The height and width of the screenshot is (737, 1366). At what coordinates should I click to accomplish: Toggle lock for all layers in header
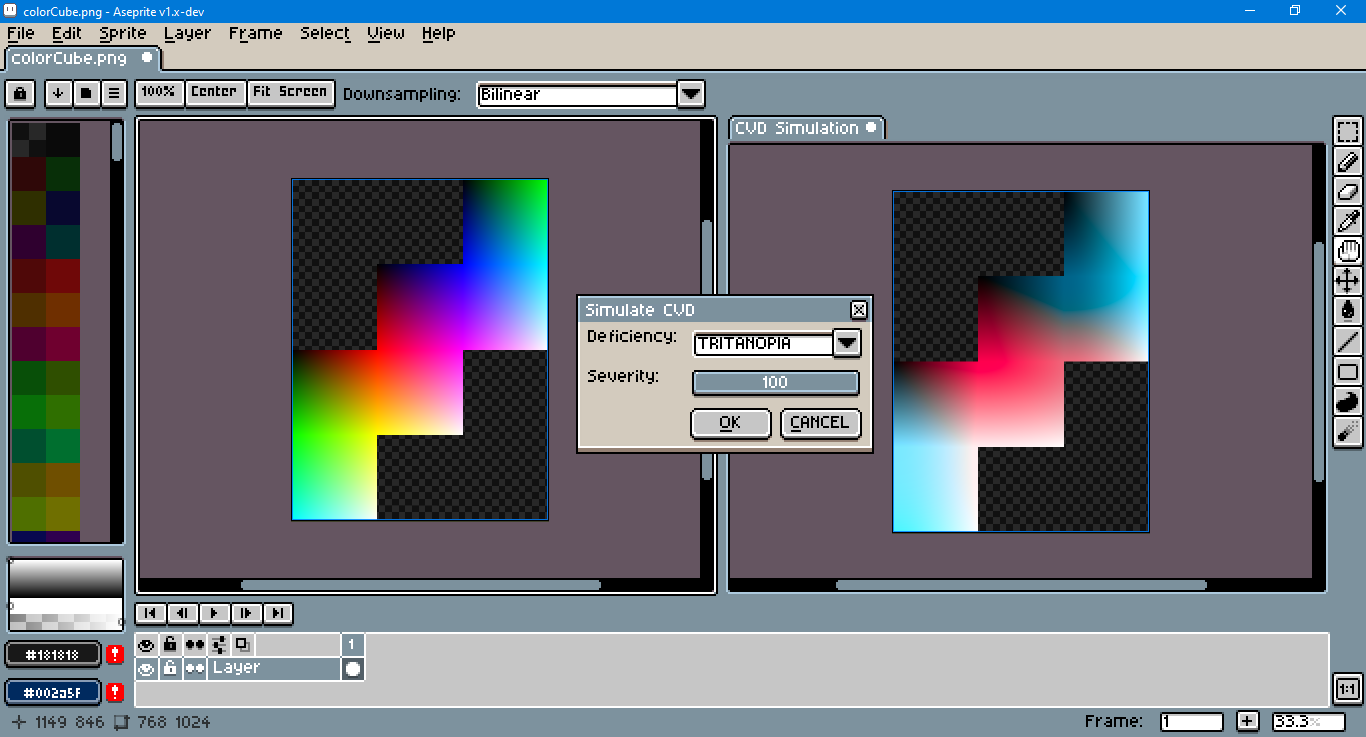pos(171,644)
